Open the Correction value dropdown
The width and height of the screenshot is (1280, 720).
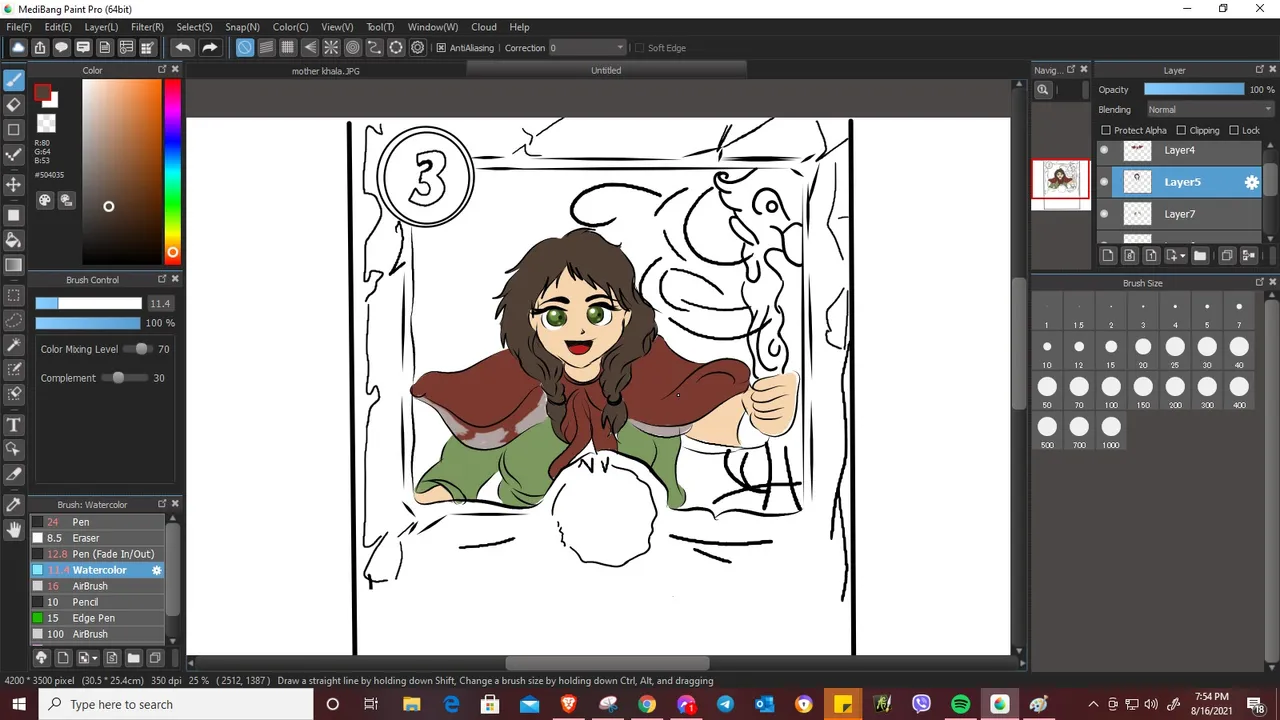point(587,48)
